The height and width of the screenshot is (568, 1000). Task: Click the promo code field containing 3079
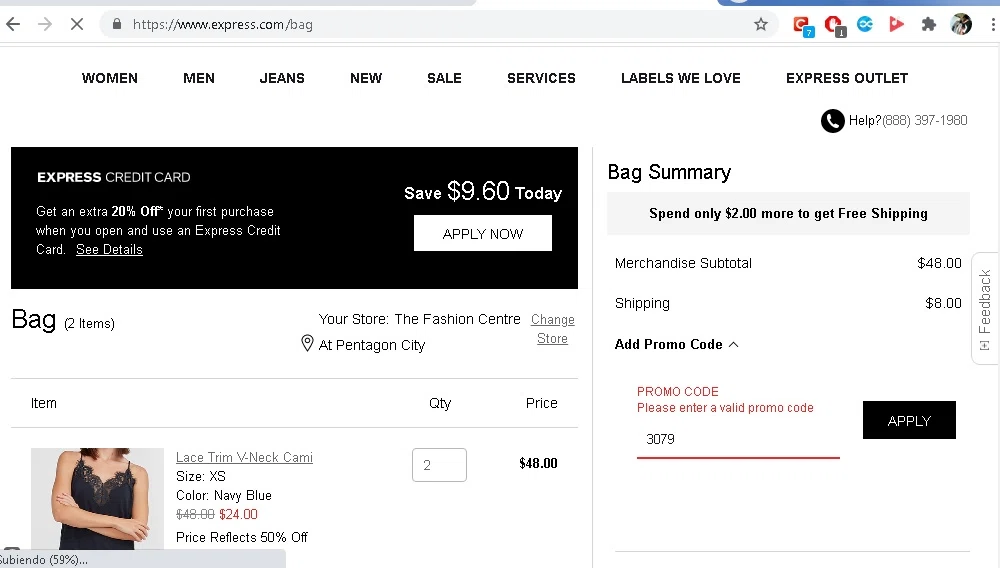pyautogui.click(x=738, y=439)
